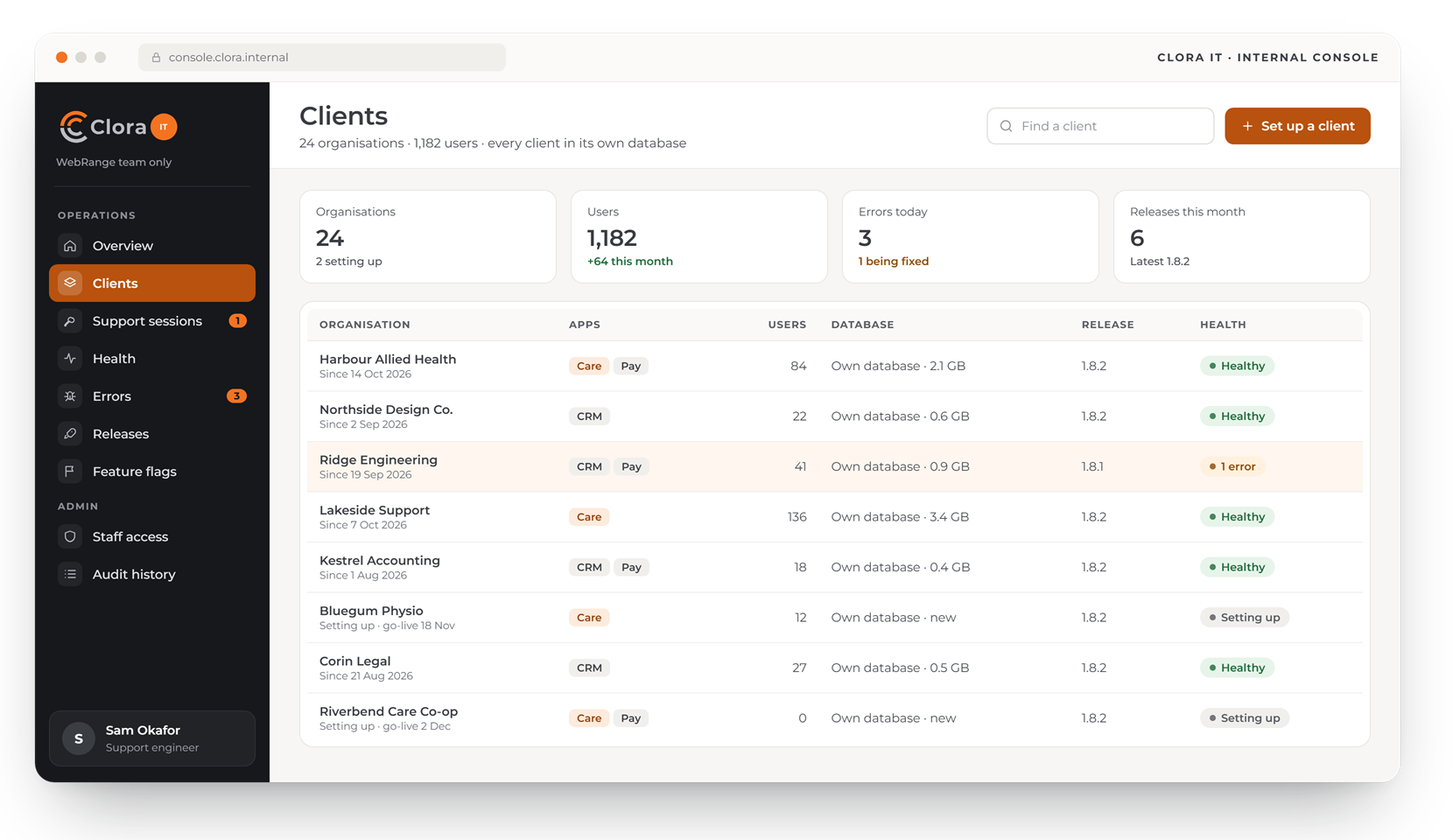
Task: Select Ridge Engineering organisation name
Action: pyautogui.click(x=378, y=460)
